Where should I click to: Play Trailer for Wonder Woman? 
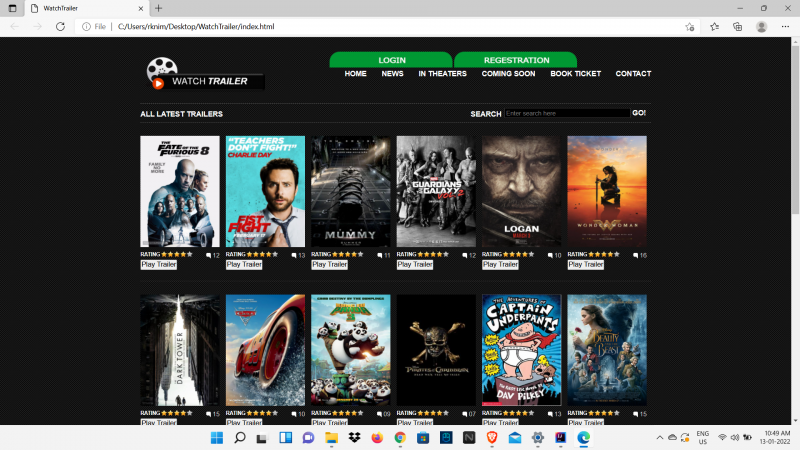pyautogui.click(x=586, y=265)
